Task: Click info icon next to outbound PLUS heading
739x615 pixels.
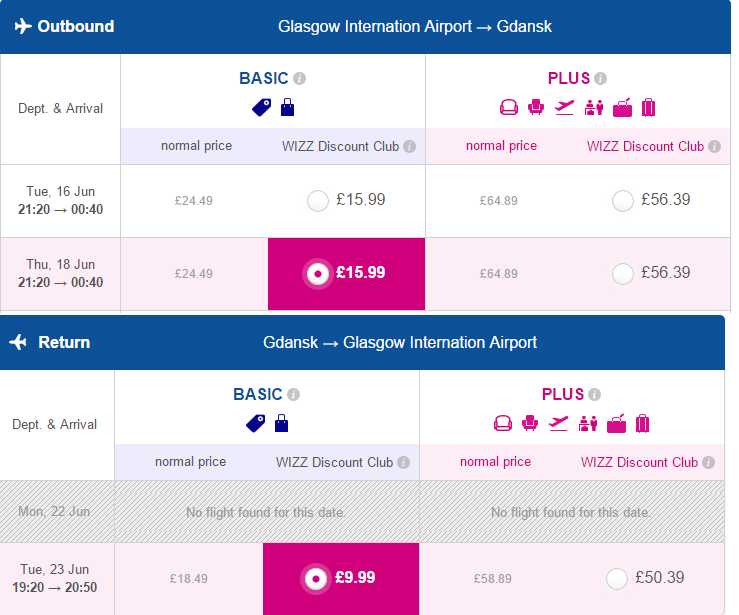Action: pos(600,78)
